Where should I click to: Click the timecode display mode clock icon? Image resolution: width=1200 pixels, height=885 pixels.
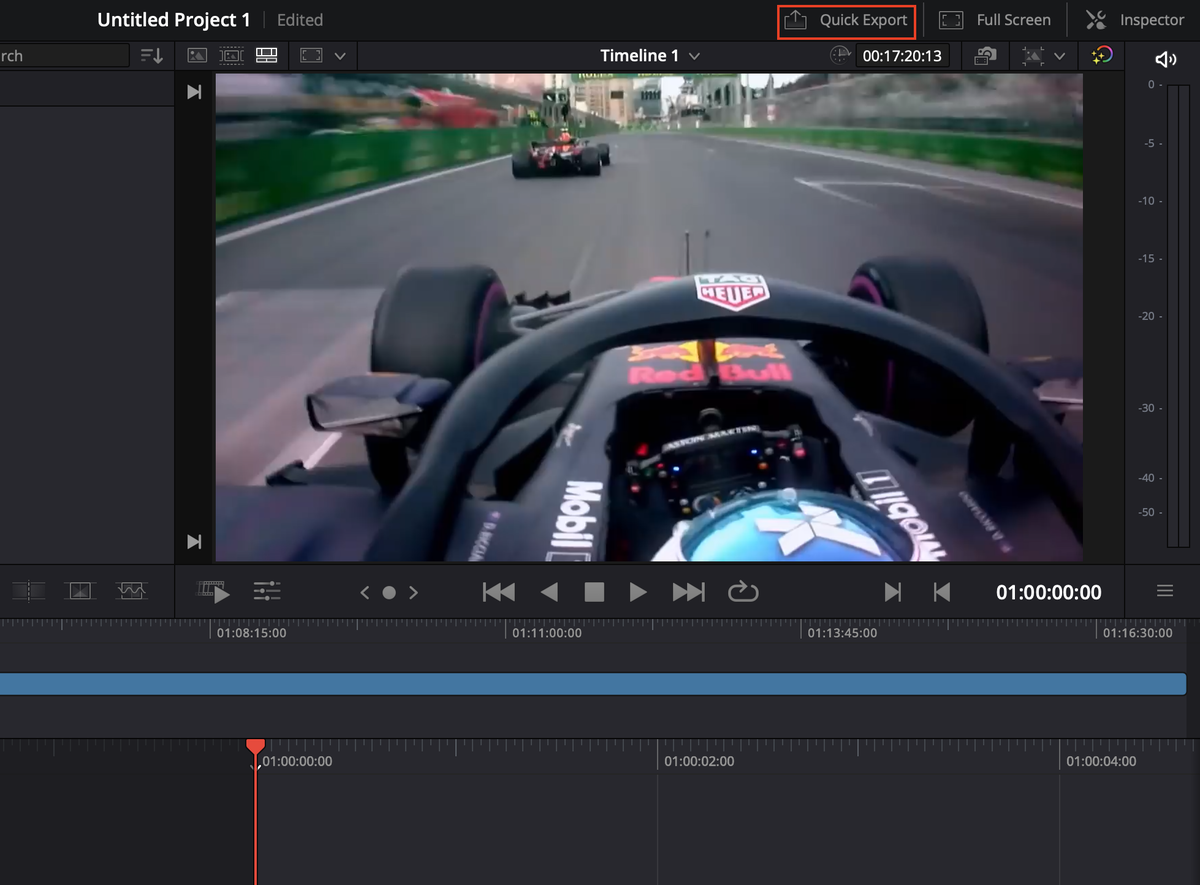pos(840,56)
